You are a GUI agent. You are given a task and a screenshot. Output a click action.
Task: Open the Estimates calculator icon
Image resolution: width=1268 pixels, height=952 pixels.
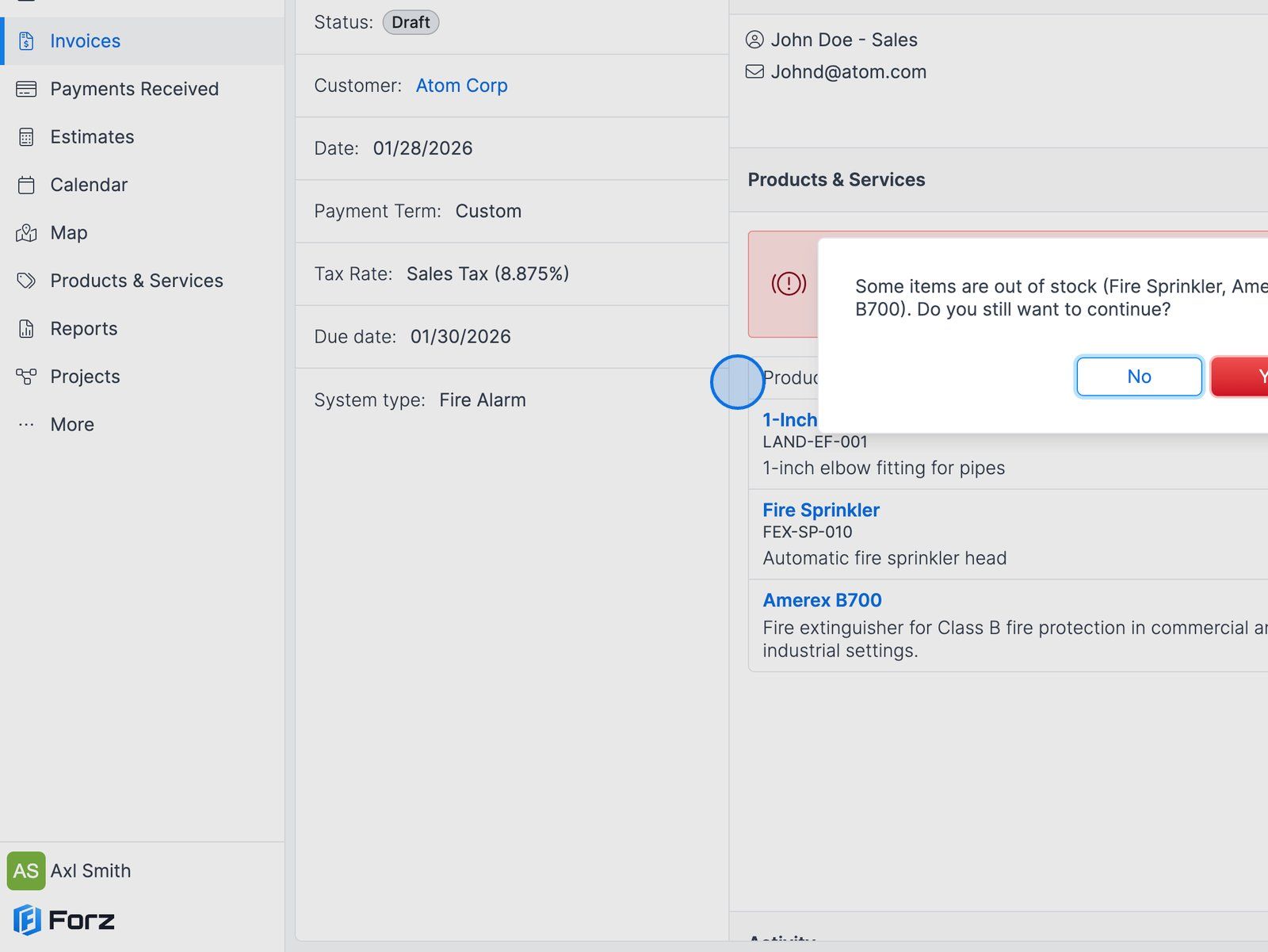(26, 137)
